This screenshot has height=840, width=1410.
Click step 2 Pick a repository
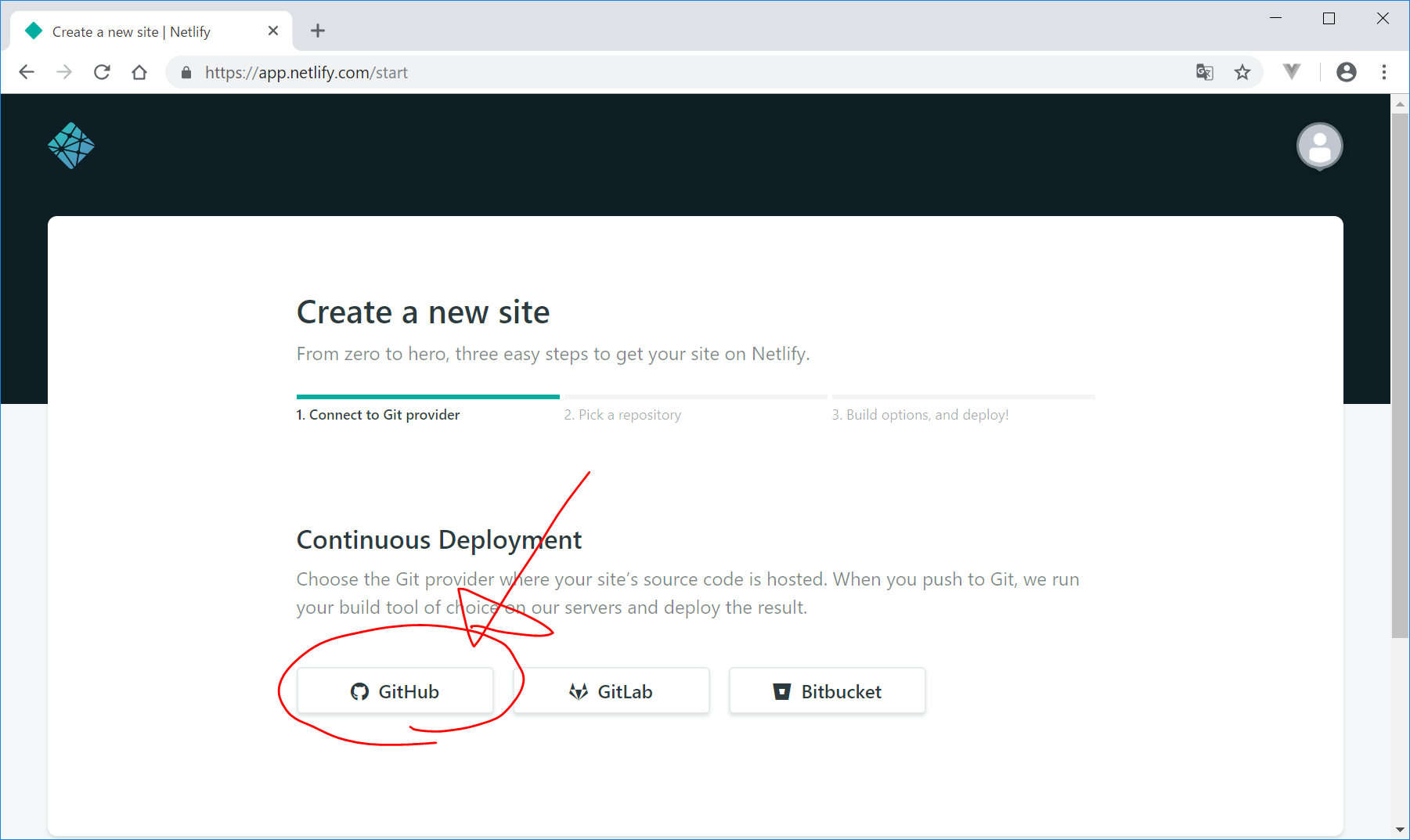(x=622, y=415)
